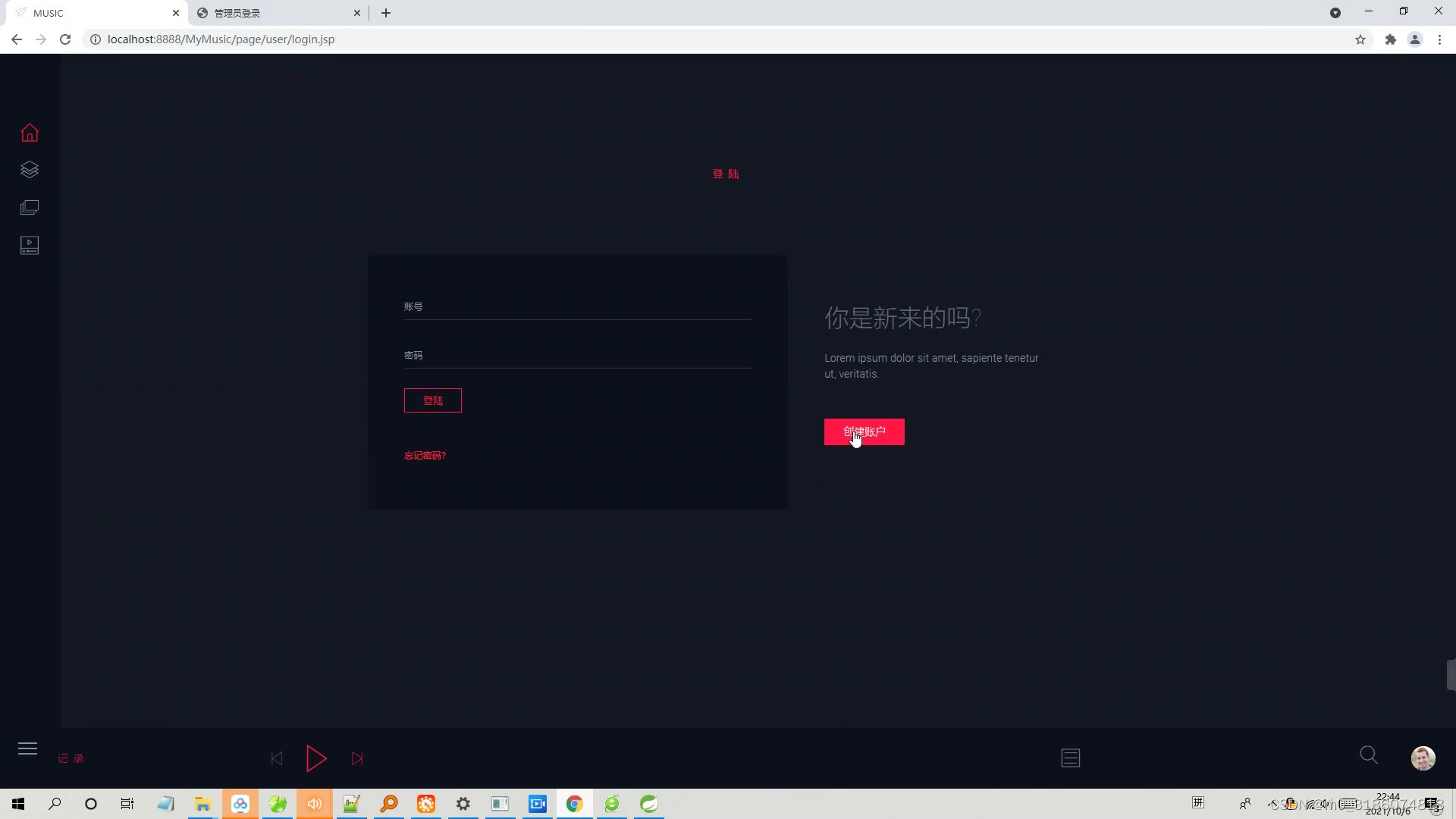Click the page scrollbar handle at right
1456x819 pixels.
coord(1451,675)
